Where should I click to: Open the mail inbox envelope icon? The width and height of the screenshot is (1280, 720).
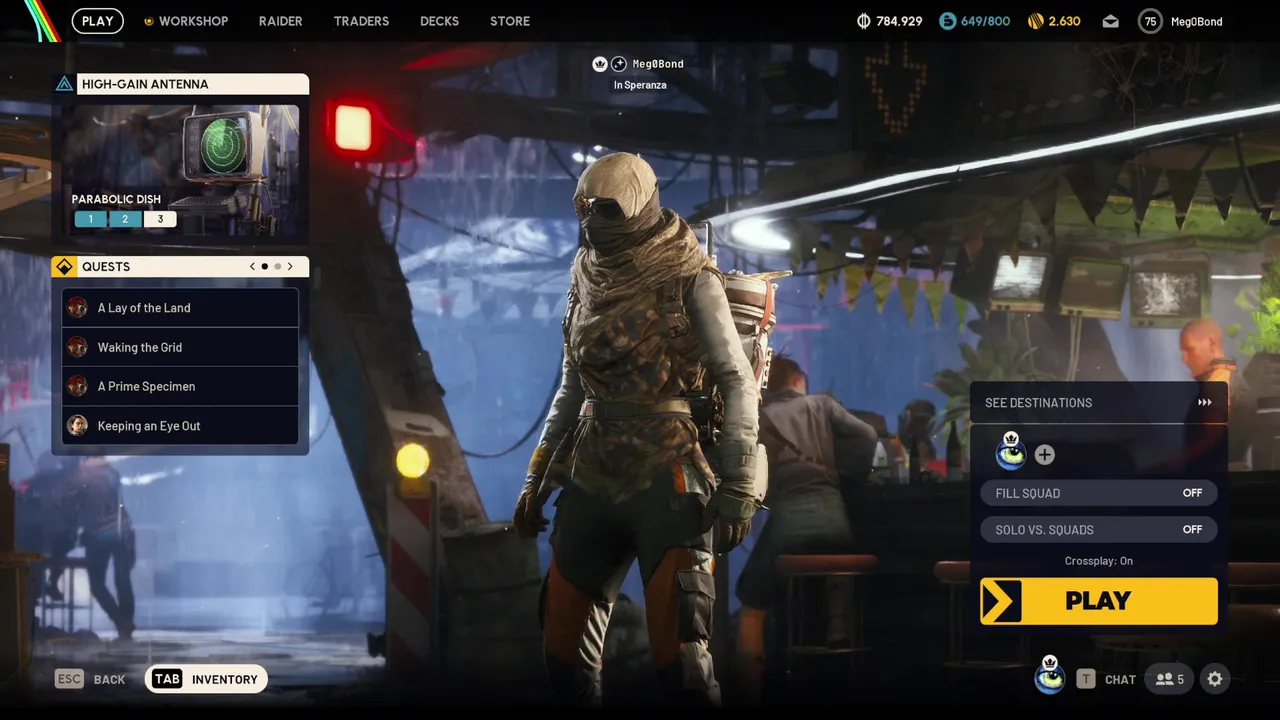pos(1110,21)
